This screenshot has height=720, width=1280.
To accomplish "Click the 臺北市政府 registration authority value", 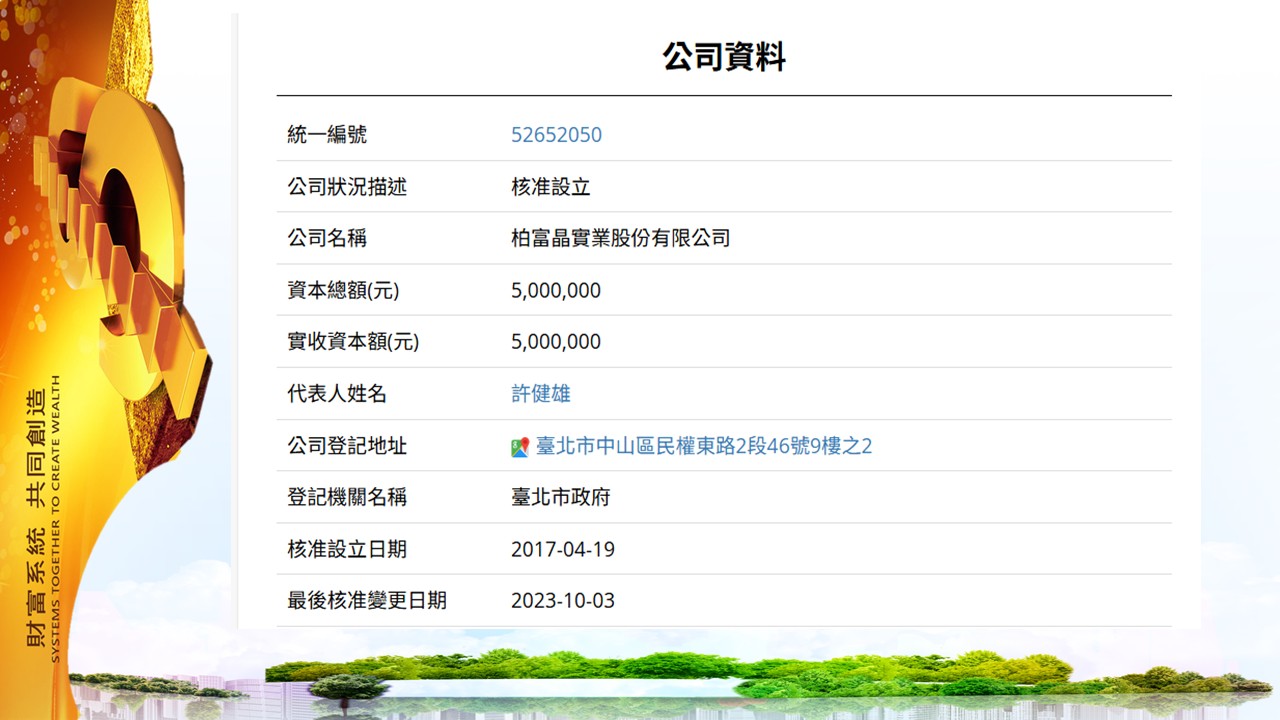I will pos(560,497).
